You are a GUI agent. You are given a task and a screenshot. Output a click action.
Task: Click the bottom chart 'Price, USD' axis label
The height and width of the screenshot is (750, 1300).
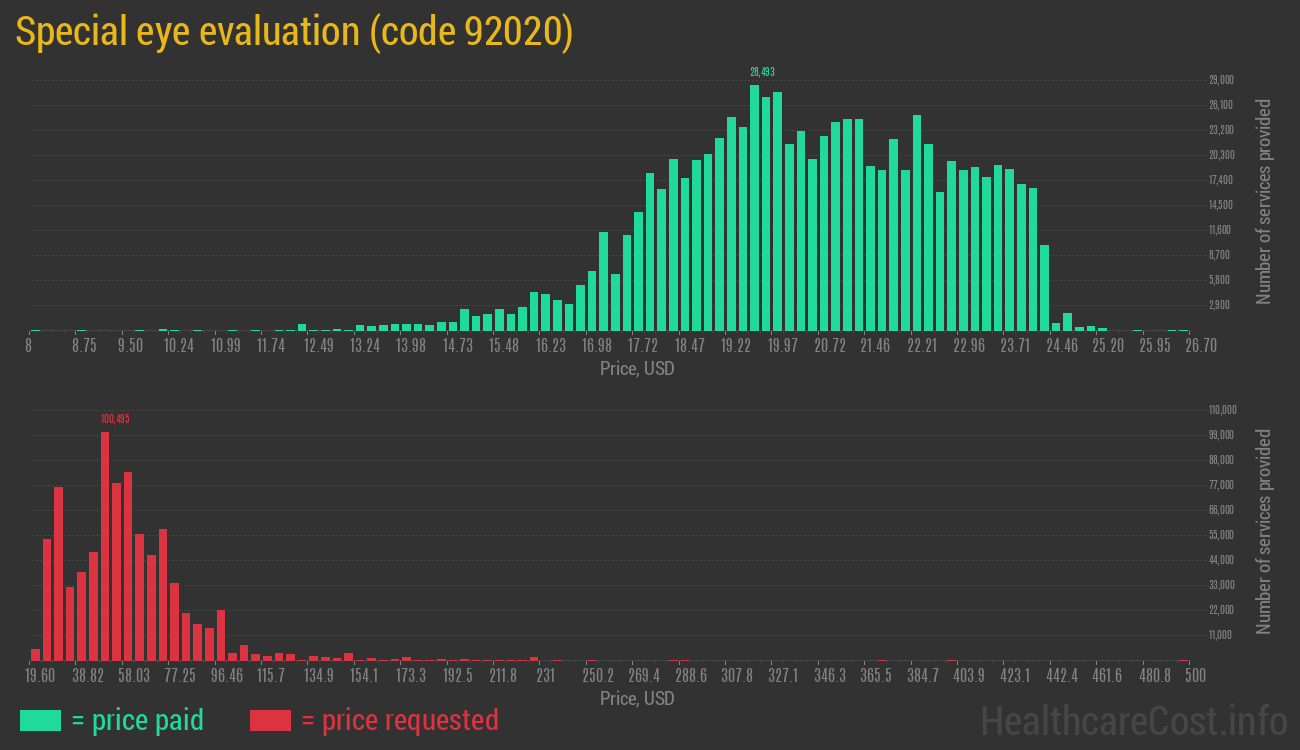(637, 698)
